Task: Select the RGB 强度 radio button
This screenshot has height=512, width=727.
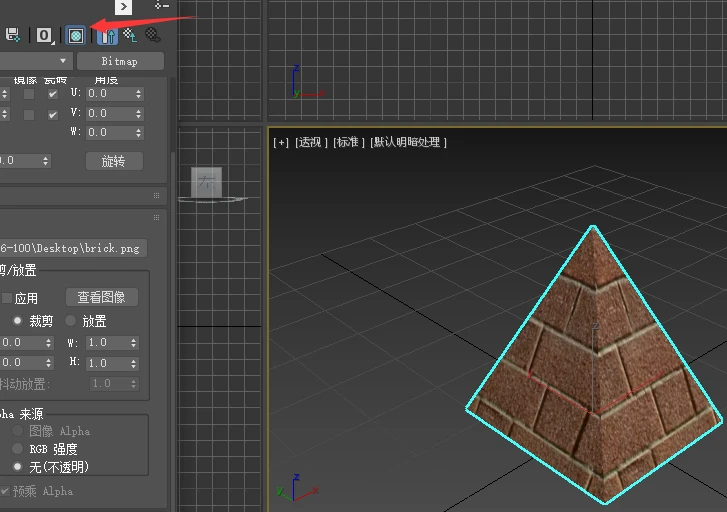Action: (18, 448)
